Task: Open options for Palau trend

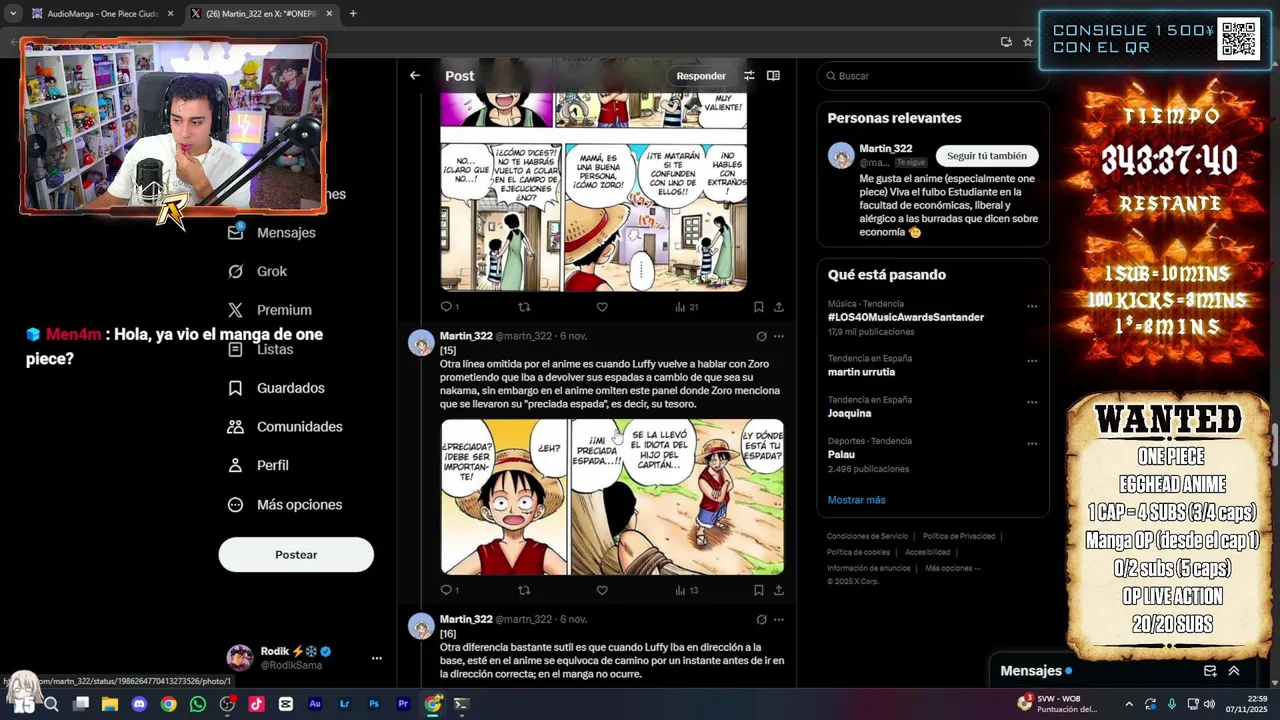Action: click(1032, 444)
